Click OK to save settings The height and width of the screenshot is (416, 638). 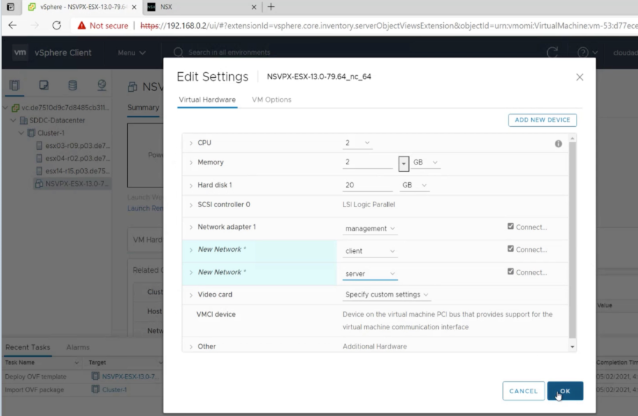(565, 391)
